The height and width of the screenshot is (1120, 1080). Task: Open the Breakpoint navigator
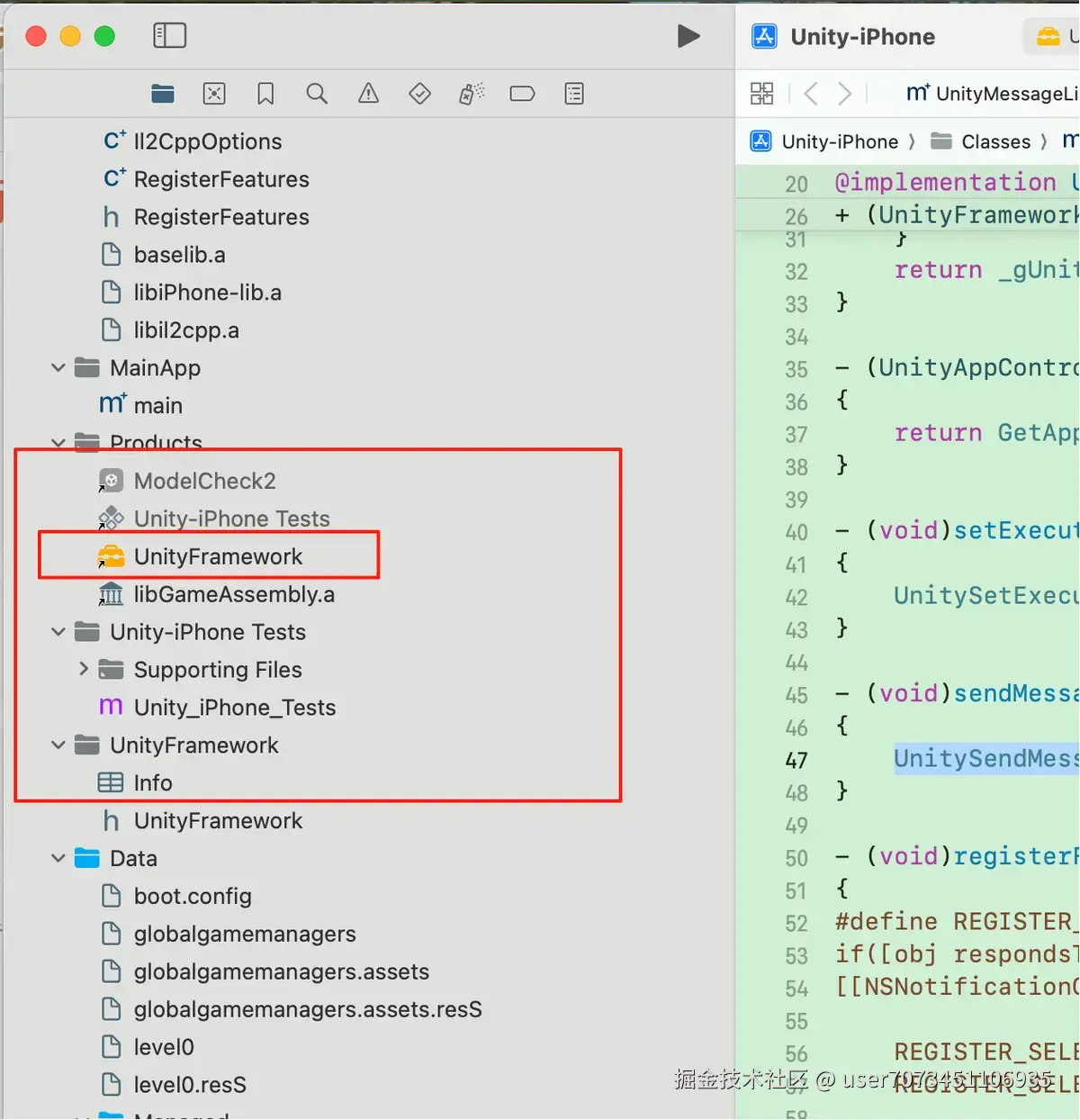pos(522,94)
